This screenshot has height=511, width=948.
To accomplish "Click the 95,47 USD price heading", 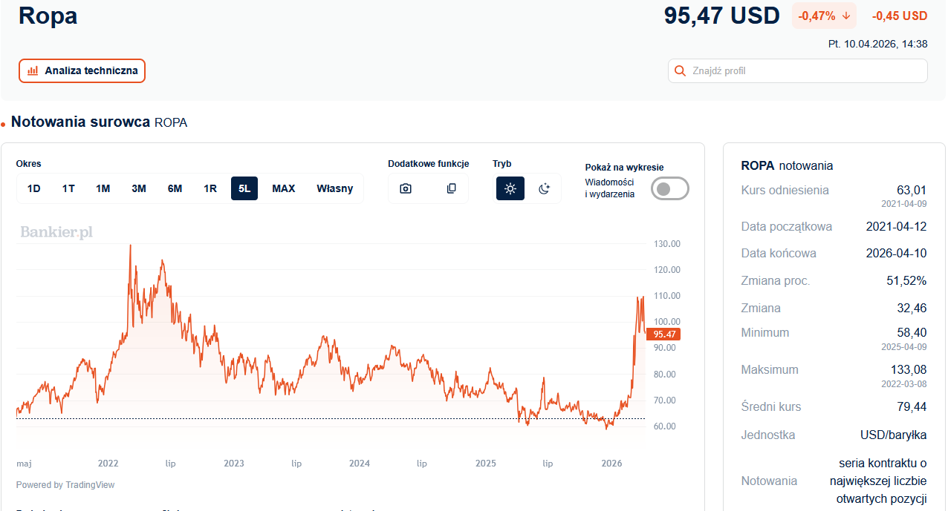I will 722,16.
